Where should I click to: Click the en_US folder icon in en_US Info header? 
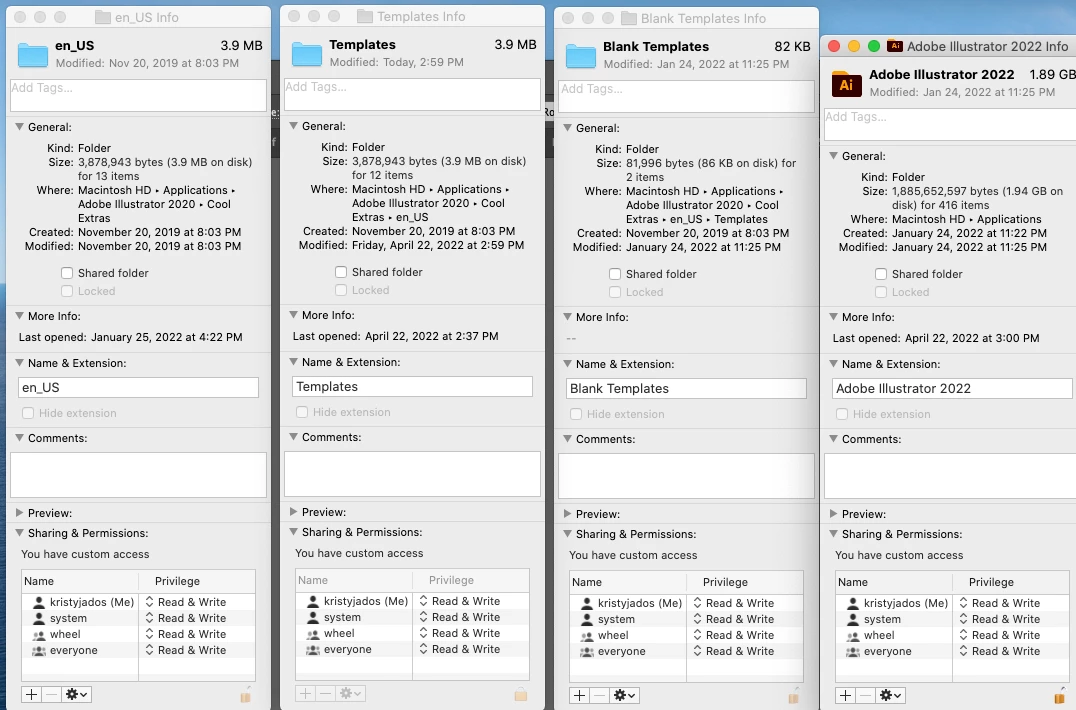(32, 54)
